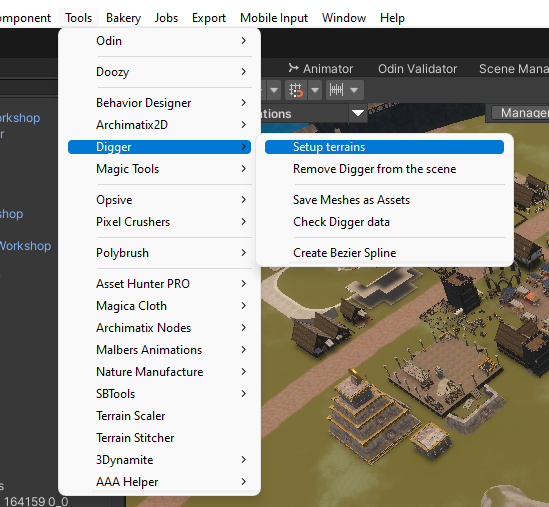Choose Terrain Stitcher from Tools menu
The image size is (549, 507).
pos(159,438)
